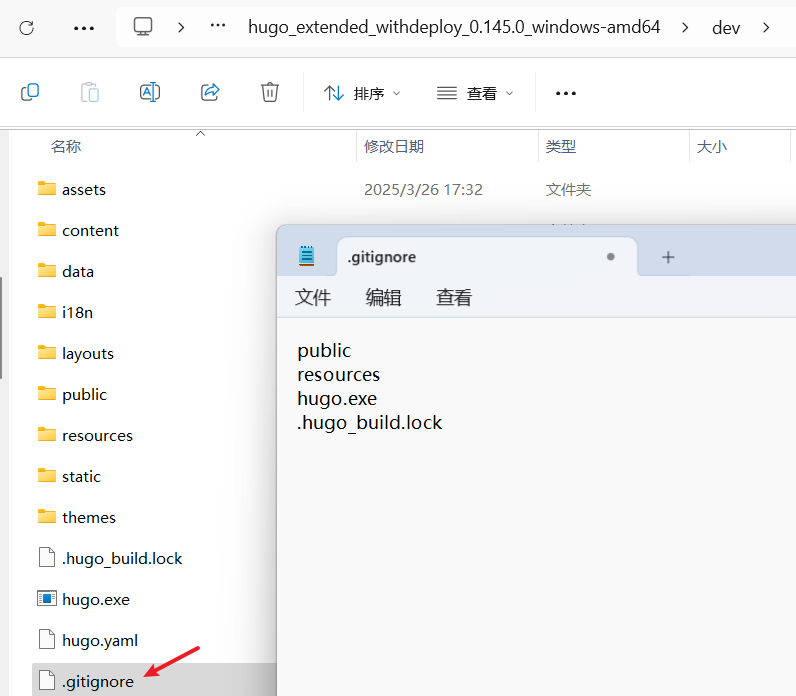This screenshot has height=696, width=796.
Task: Expand the chevron after dev in breadcrumb
Action: (x=767, y=27)
